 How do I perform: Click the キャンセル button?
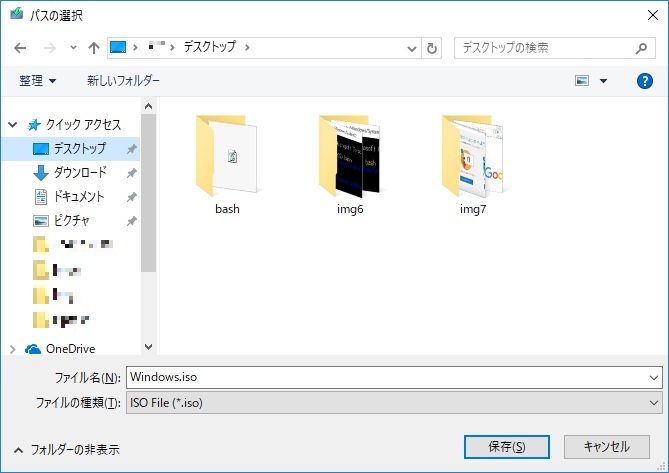click(606, 447)
